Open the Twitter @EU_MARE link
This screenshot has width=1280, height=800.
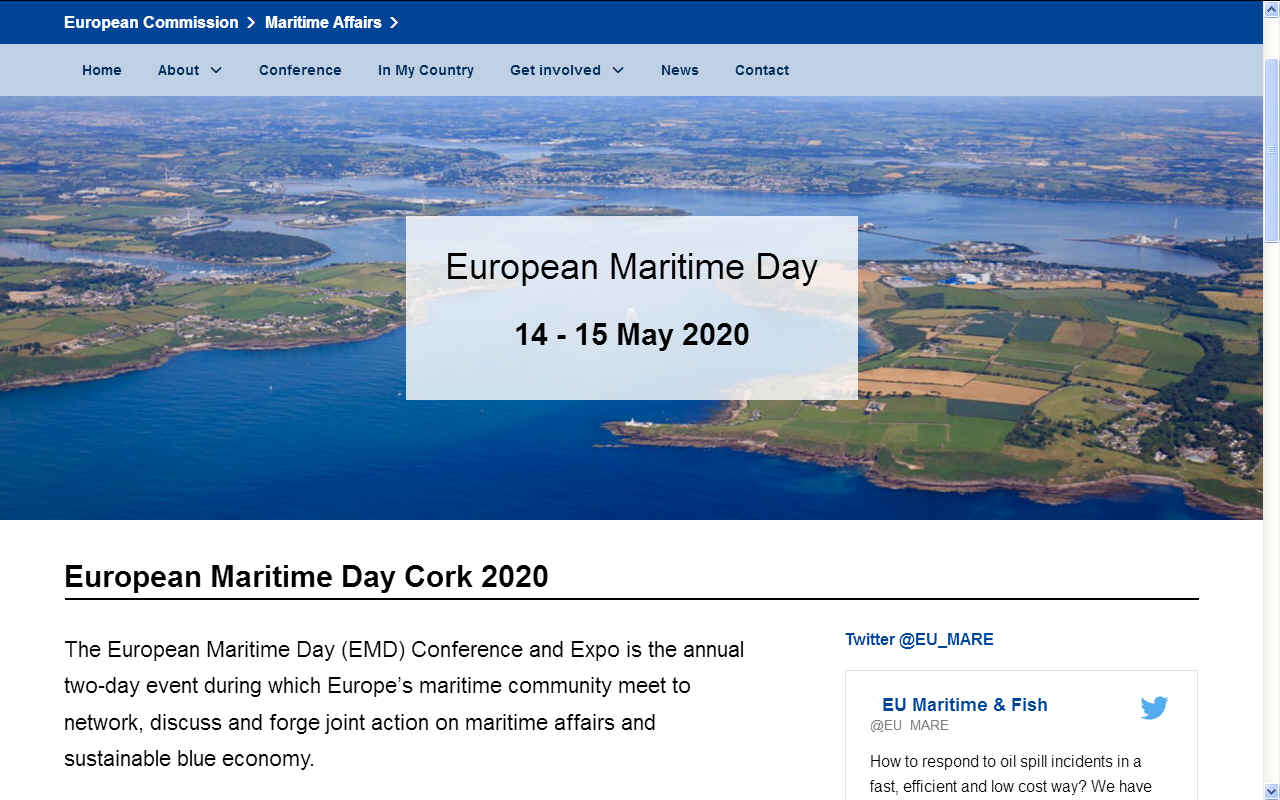[x=920, y=639]
